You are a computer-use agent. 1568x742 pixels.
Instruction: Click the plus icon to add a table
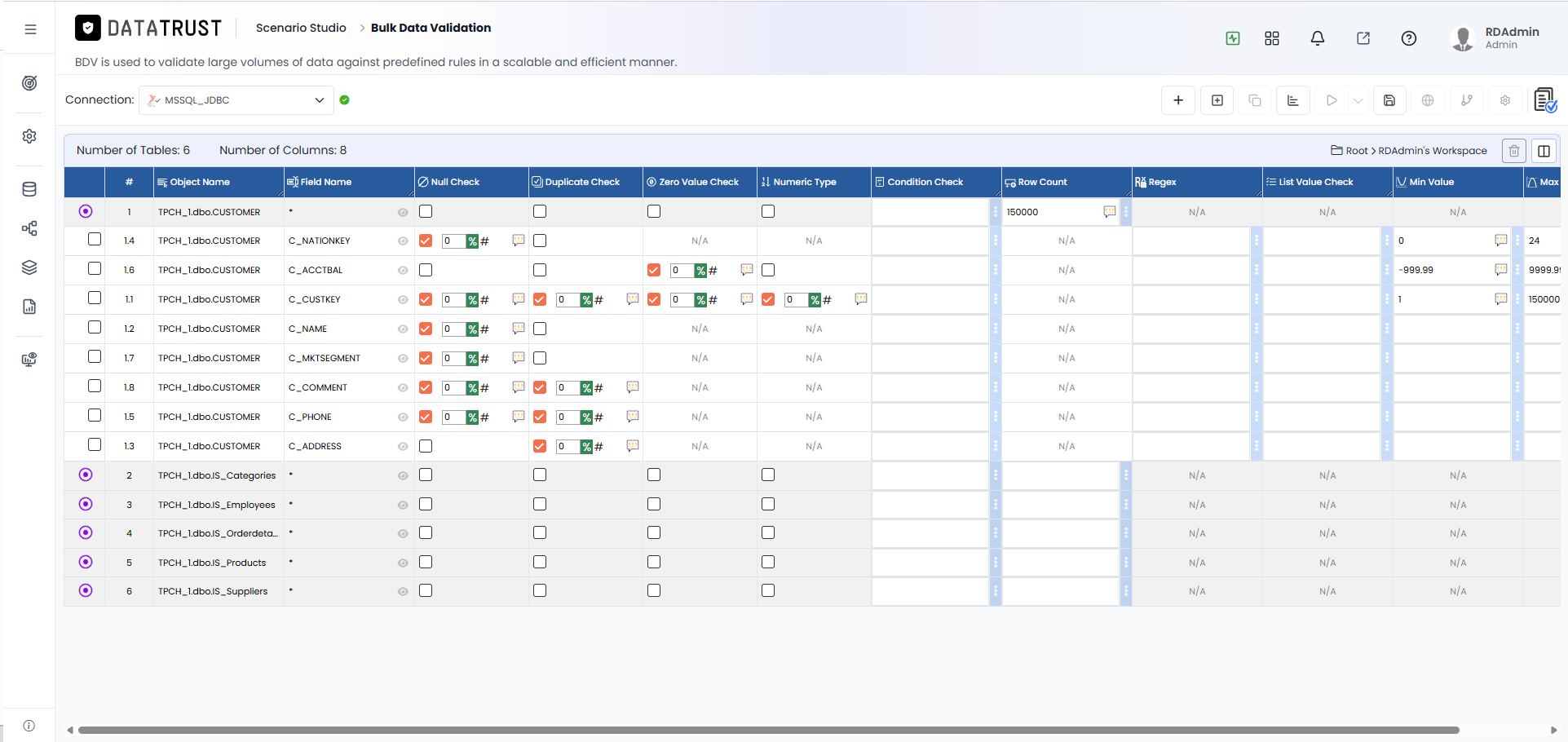pyautogui.click(x=1177, y=100)
